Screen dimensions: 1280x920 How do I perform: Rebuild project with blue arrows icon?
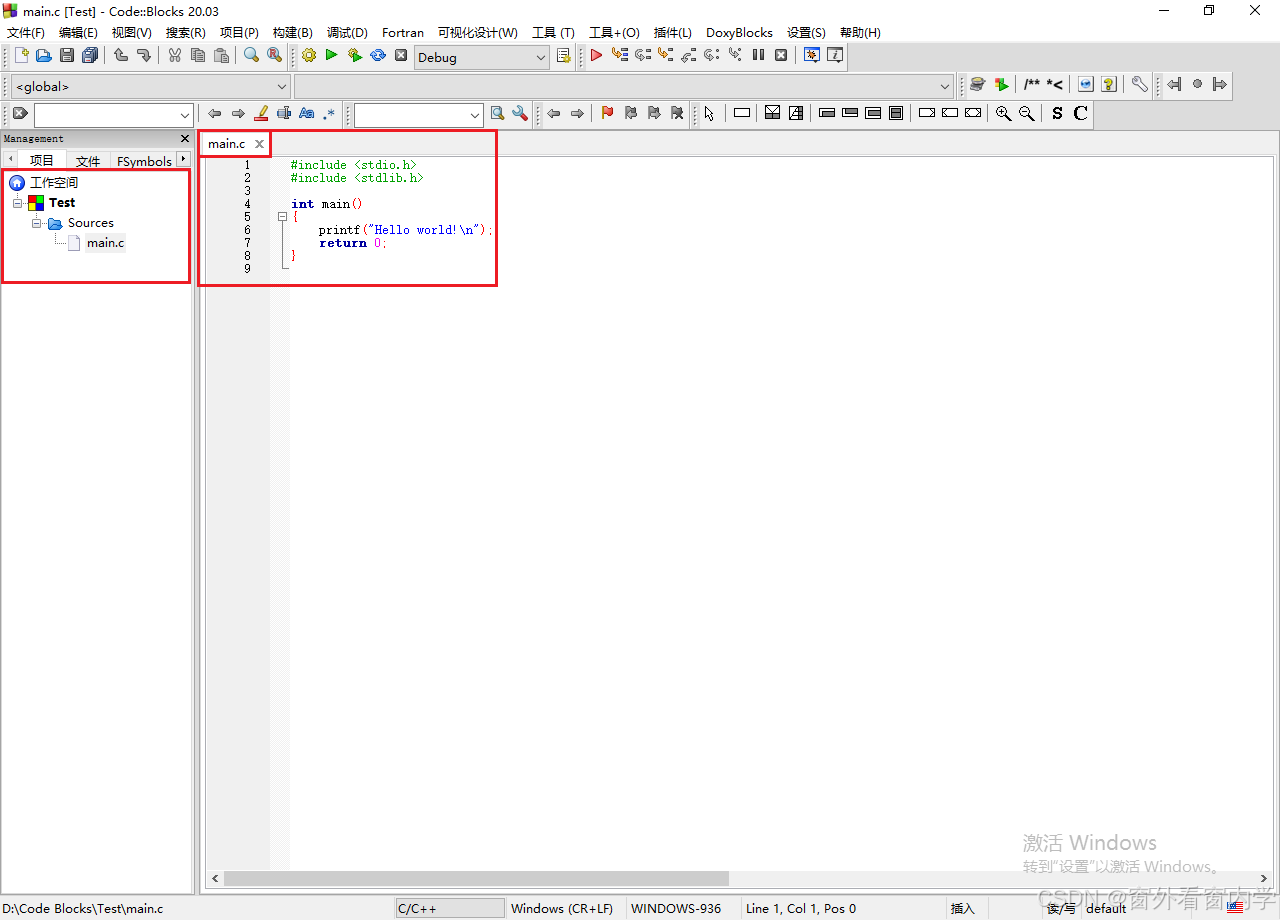click(378, 56)
